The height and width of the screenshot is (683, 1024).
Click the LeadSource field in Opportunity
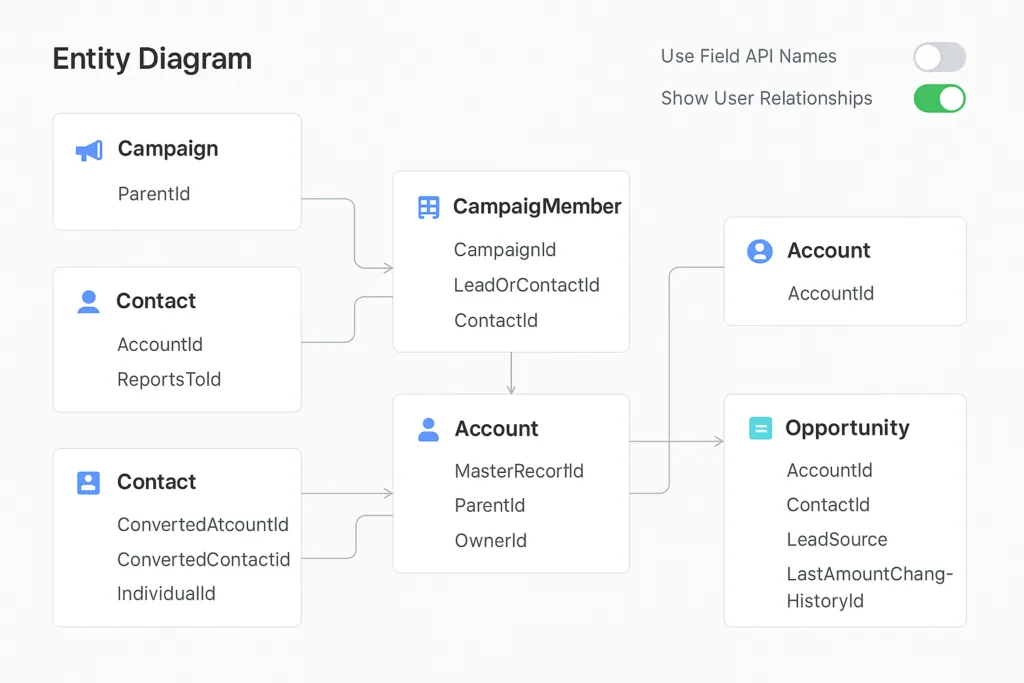[837, 539]
